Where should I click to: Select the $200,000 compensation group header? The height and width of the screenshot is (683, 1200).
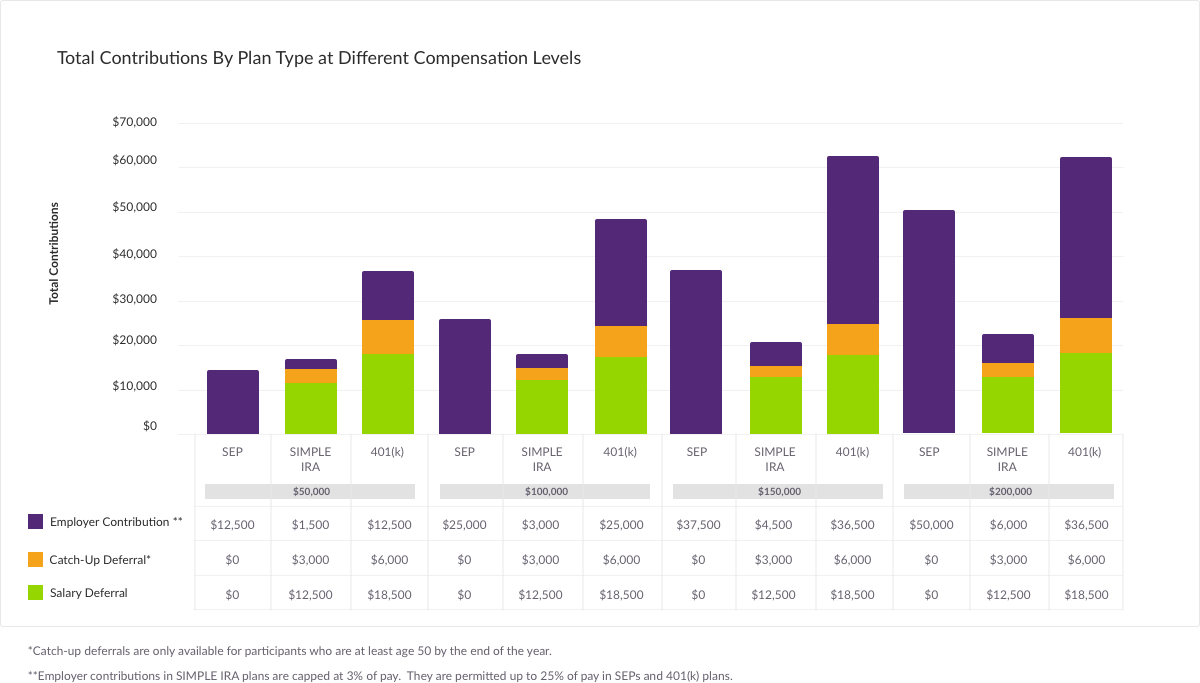1009,492
